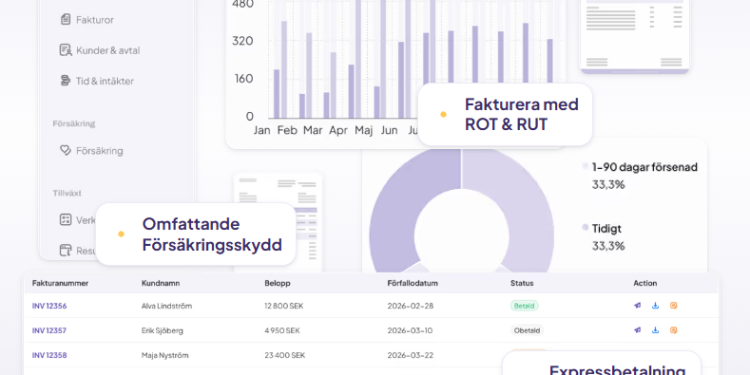The height and width of the screenshot is (375, 750).
Task: Click the orange note icon for INV 12357
Action: tap(673, 330)
